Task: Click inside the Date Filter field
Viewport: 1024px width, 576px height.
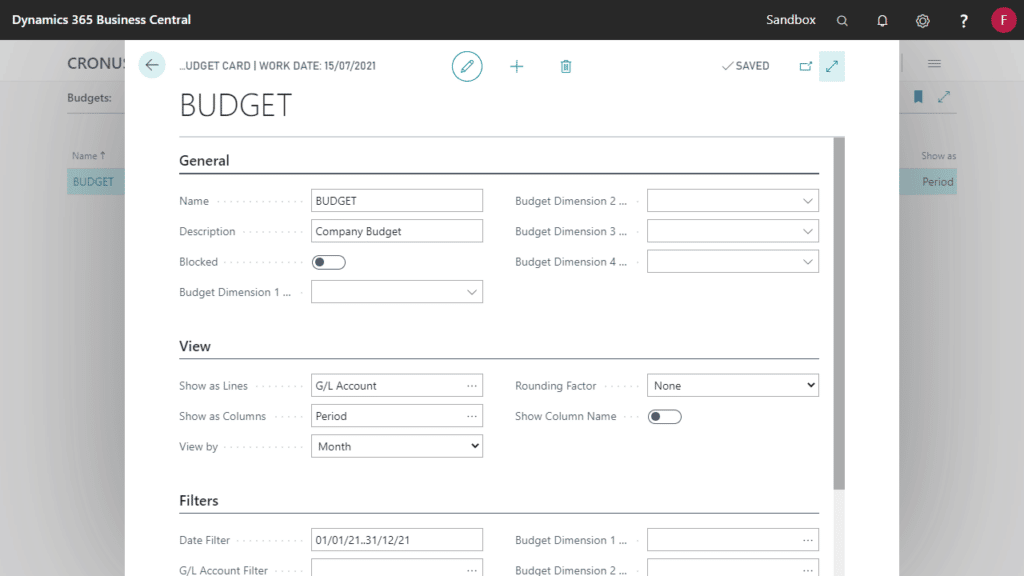Action: click(396, 539)
